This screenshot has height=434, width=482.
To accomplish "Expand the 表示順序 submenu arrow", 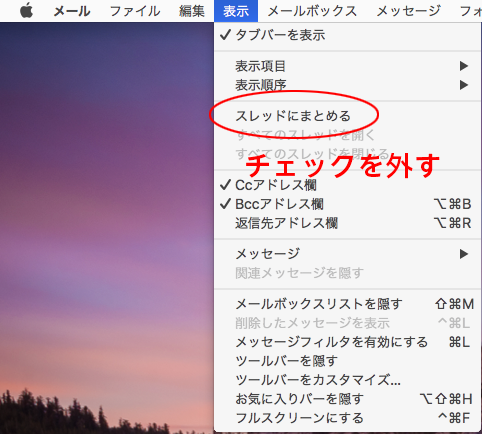I will (x=464, y=85).
